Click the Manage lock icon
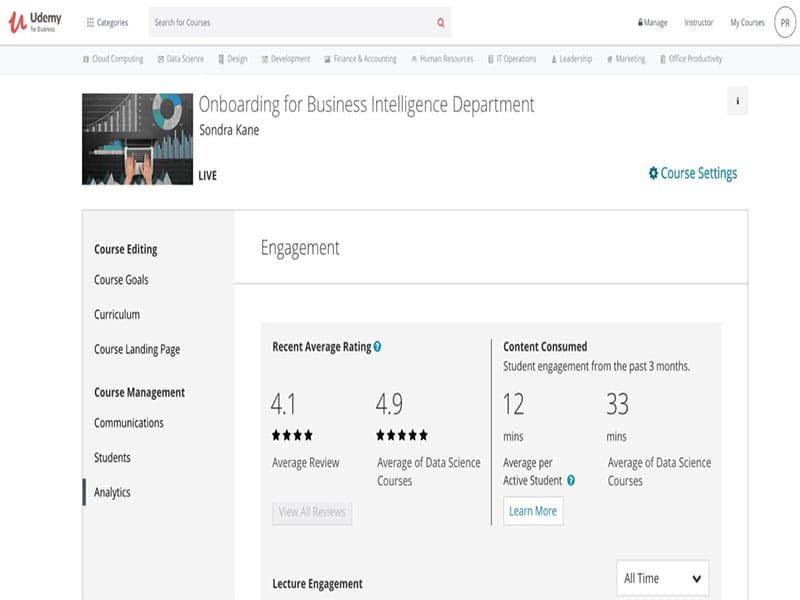Viewport: 800px width, 600px height. pyautogui.click(x=640, y=21)
